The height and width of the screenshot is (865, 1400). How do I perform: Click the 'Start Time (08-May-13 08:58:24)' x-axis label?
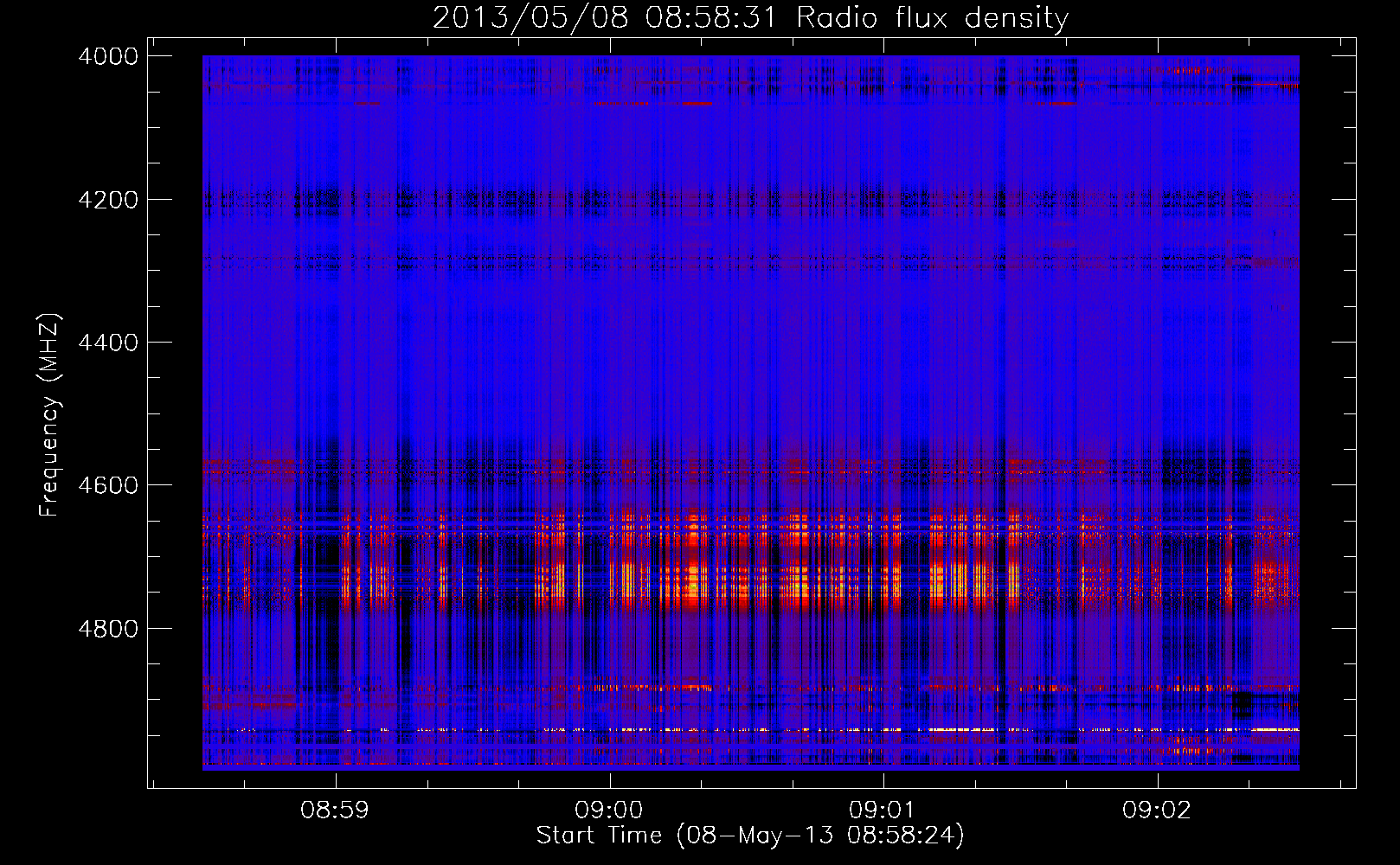coord(750,836)
